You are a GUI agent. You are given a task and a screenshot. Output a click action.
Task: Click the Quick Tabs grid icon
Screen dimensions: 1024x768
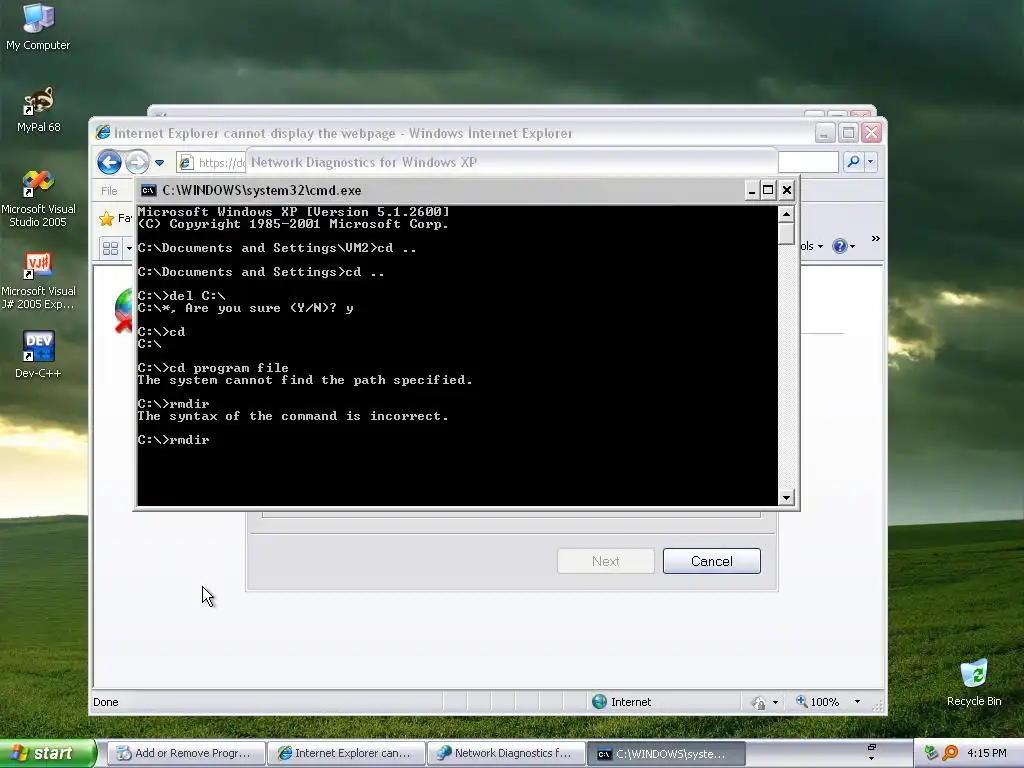pyautogui.click(x=110, y=248)
